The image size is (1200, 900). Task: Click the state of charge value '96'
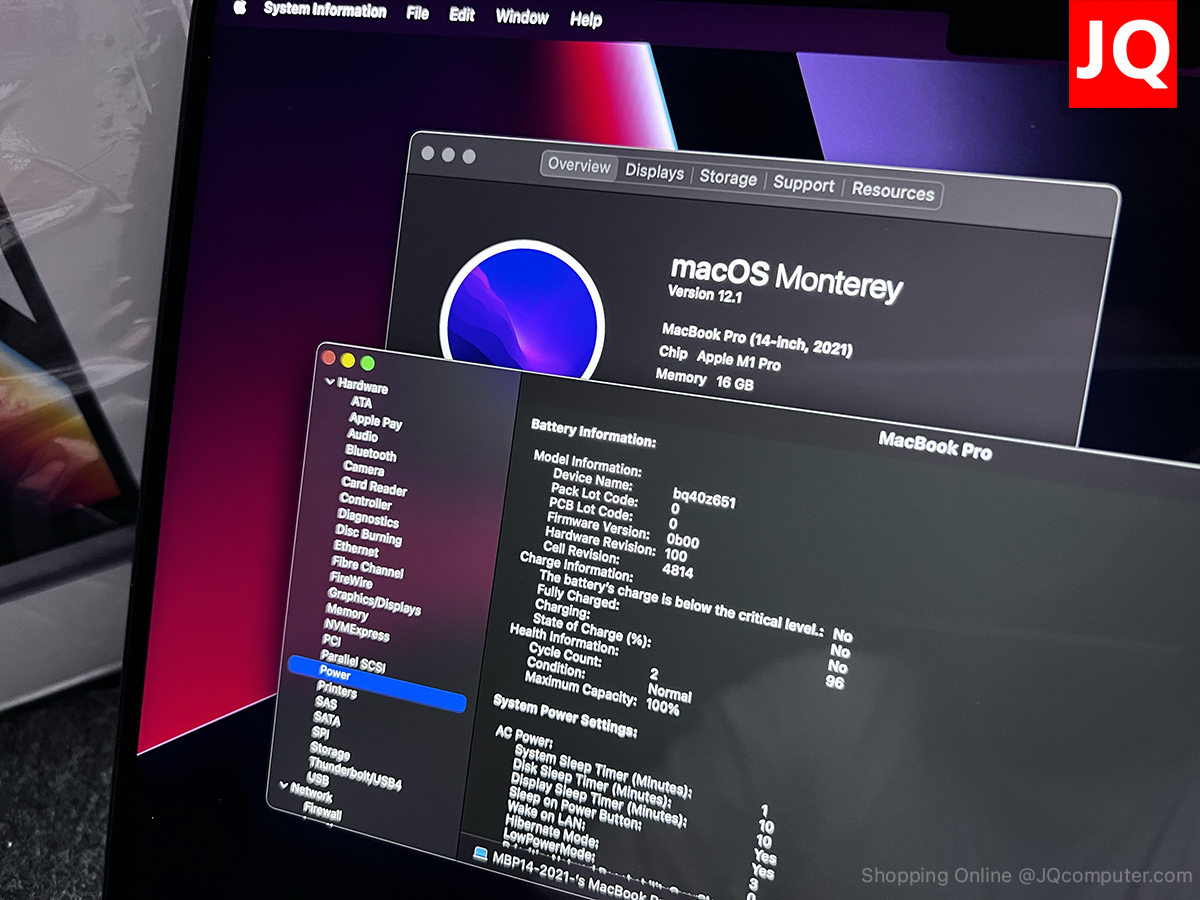click(835, 681)
